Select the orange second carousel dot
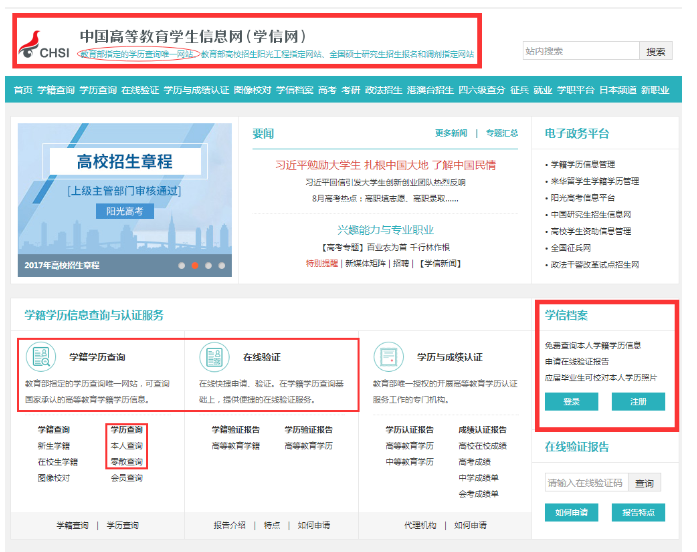697x552 pixels. click(x=195, y=265)
